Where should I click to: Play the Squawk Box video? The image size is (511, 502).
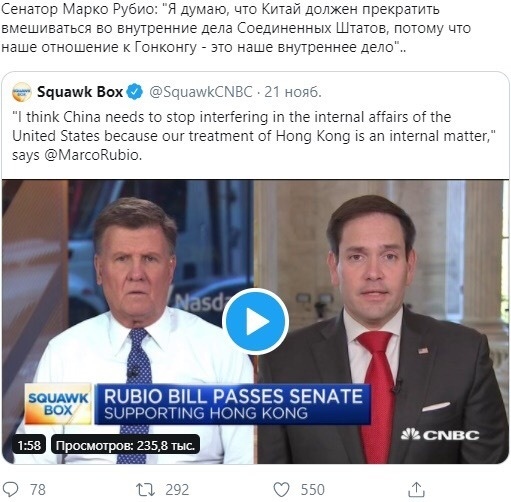[255, 322]
